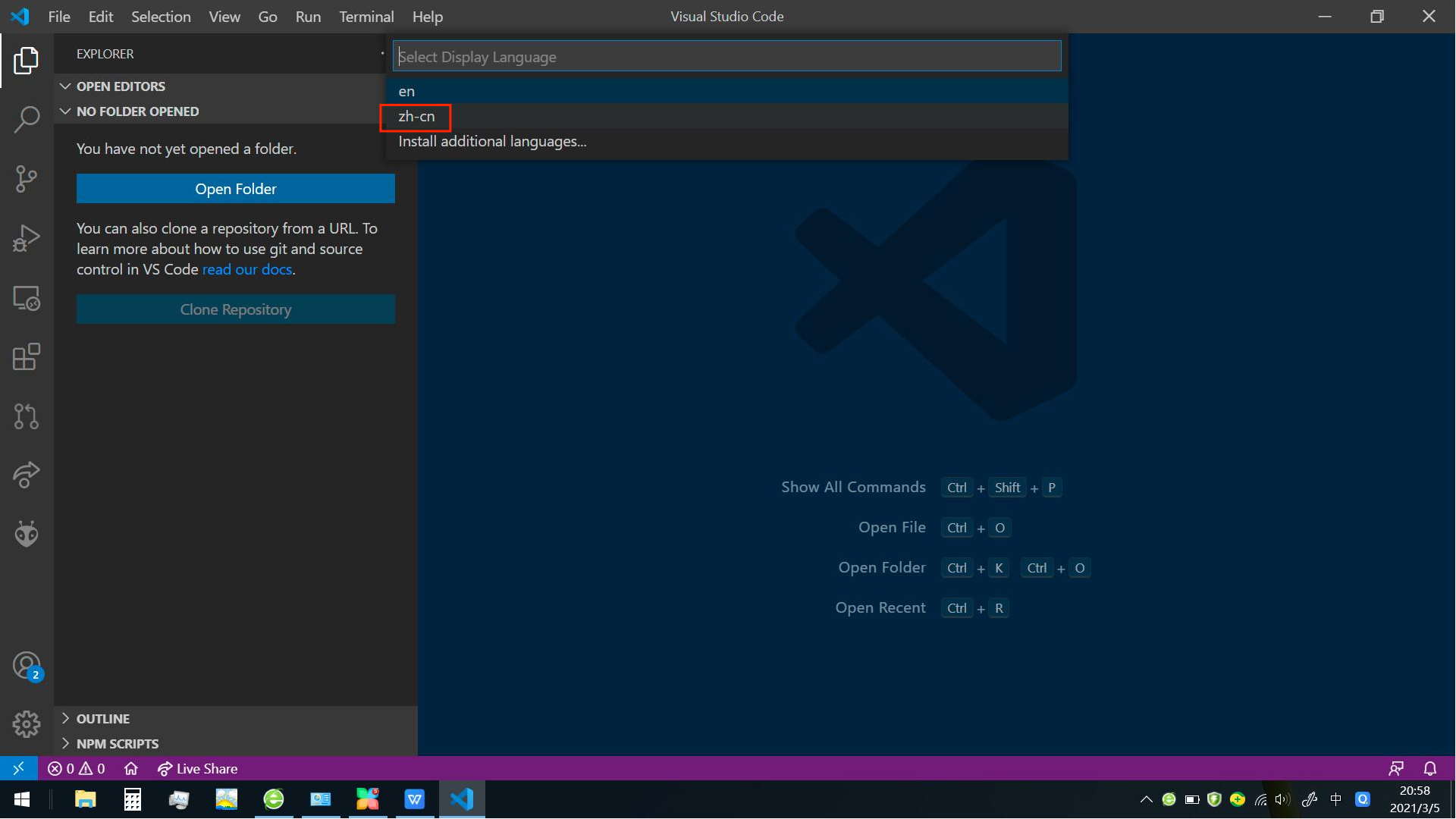Follow the read our docs link
The image size is (1456, 819).
246,270
